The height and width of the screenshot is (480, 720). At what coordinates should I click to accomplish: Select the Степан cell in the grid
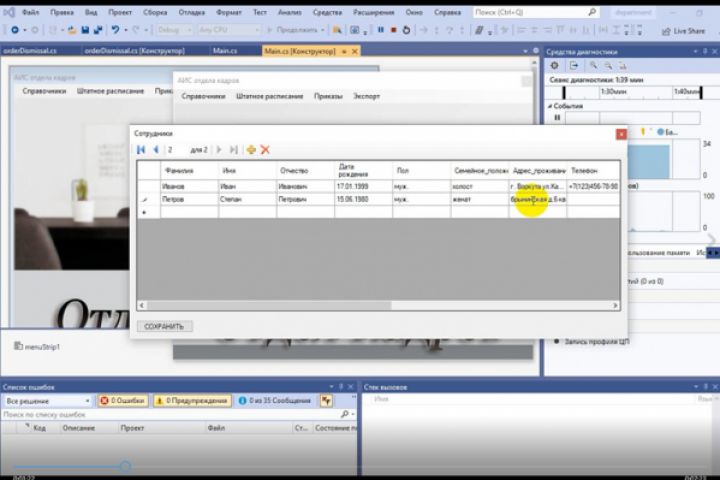point(248,199)
